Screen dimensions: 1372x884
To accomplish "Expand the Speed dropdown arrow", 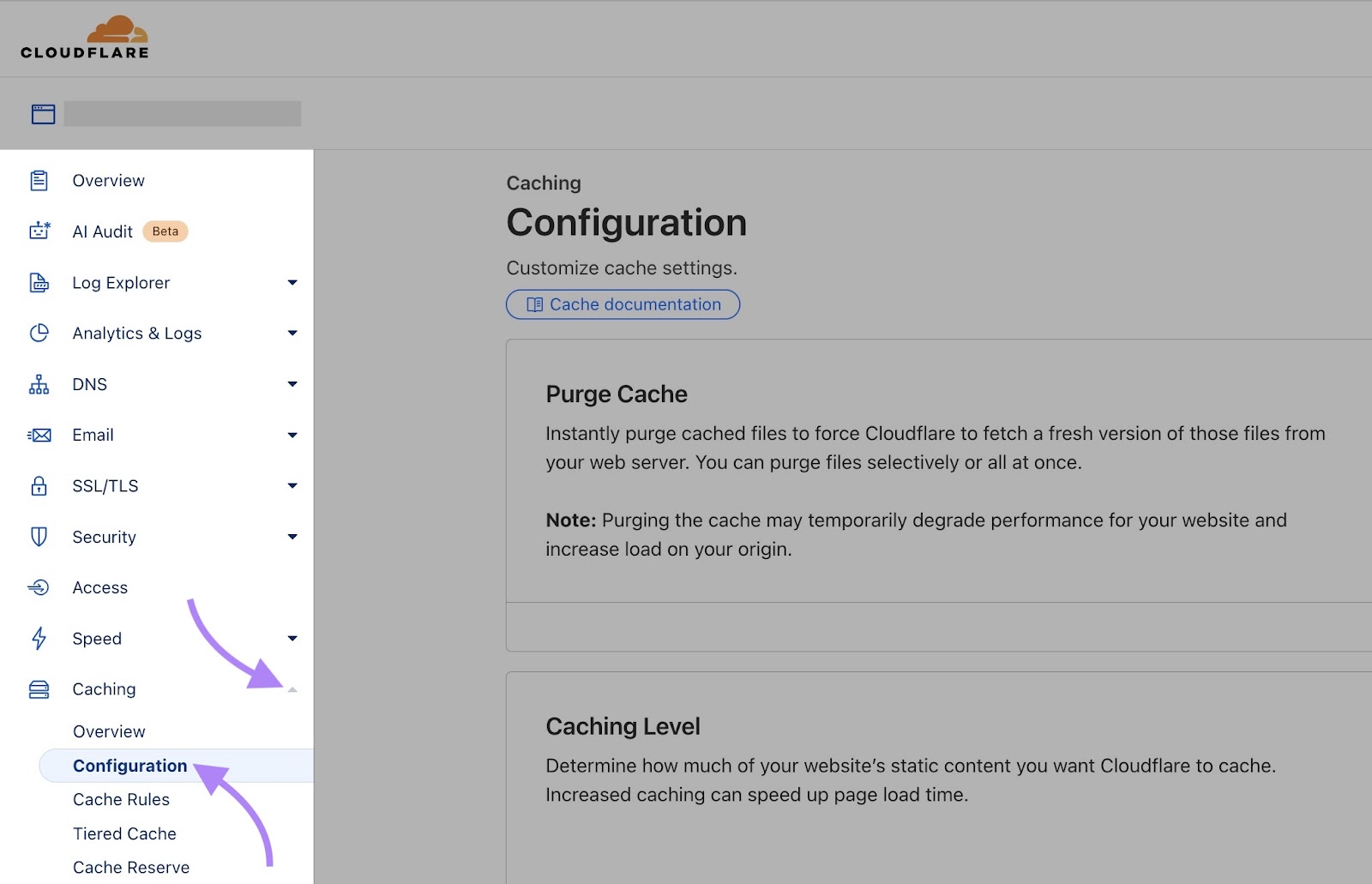I will [x=292, y=638].
